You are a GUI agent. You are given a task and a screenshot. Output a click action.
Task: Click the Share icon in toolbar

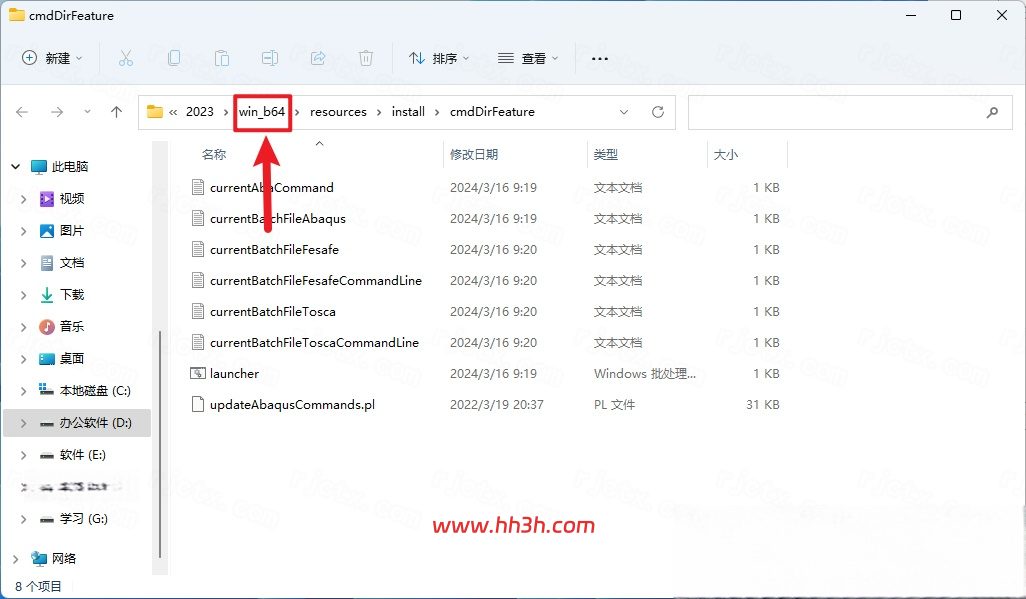[318, 58]
